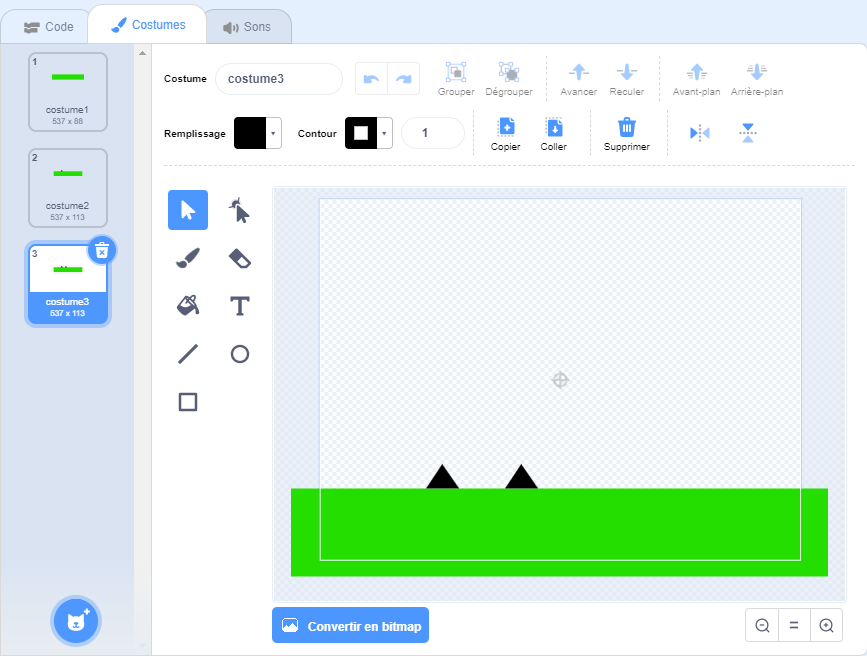Viewport: 867px width, 656px height.
Task: Delete costume3 with the trash icon
Action: (x=102, y=250)
